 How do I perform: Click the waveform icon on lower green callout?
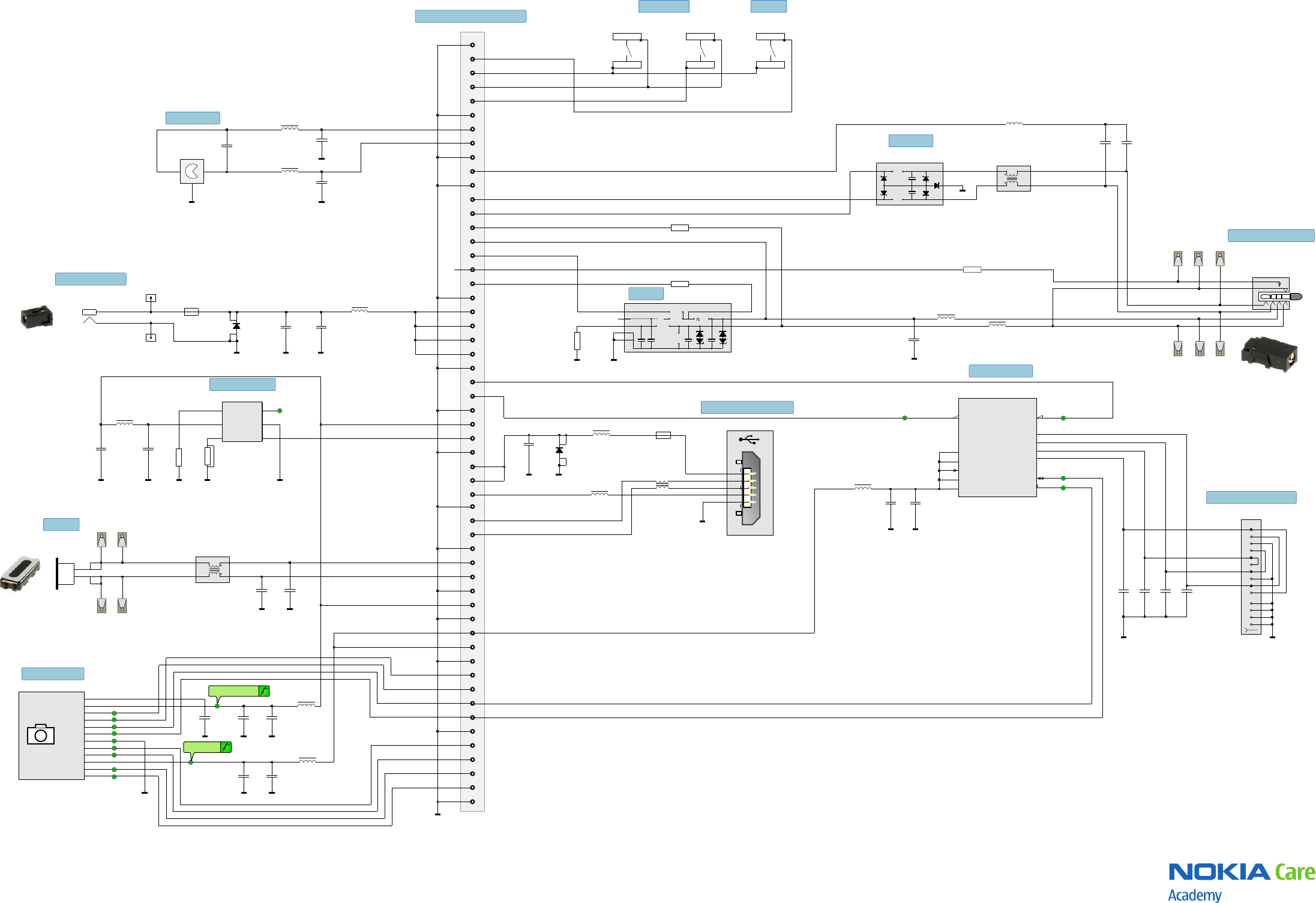(x=226, y=747)
